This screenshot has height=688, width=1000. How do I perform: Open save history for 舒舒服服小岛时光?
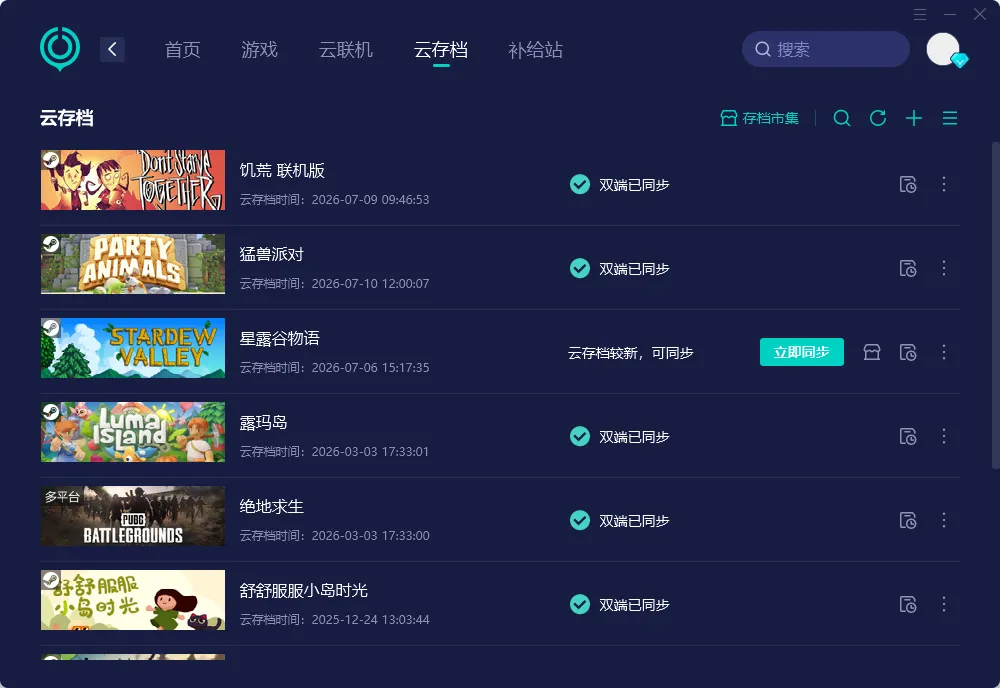tap(908, 604)
